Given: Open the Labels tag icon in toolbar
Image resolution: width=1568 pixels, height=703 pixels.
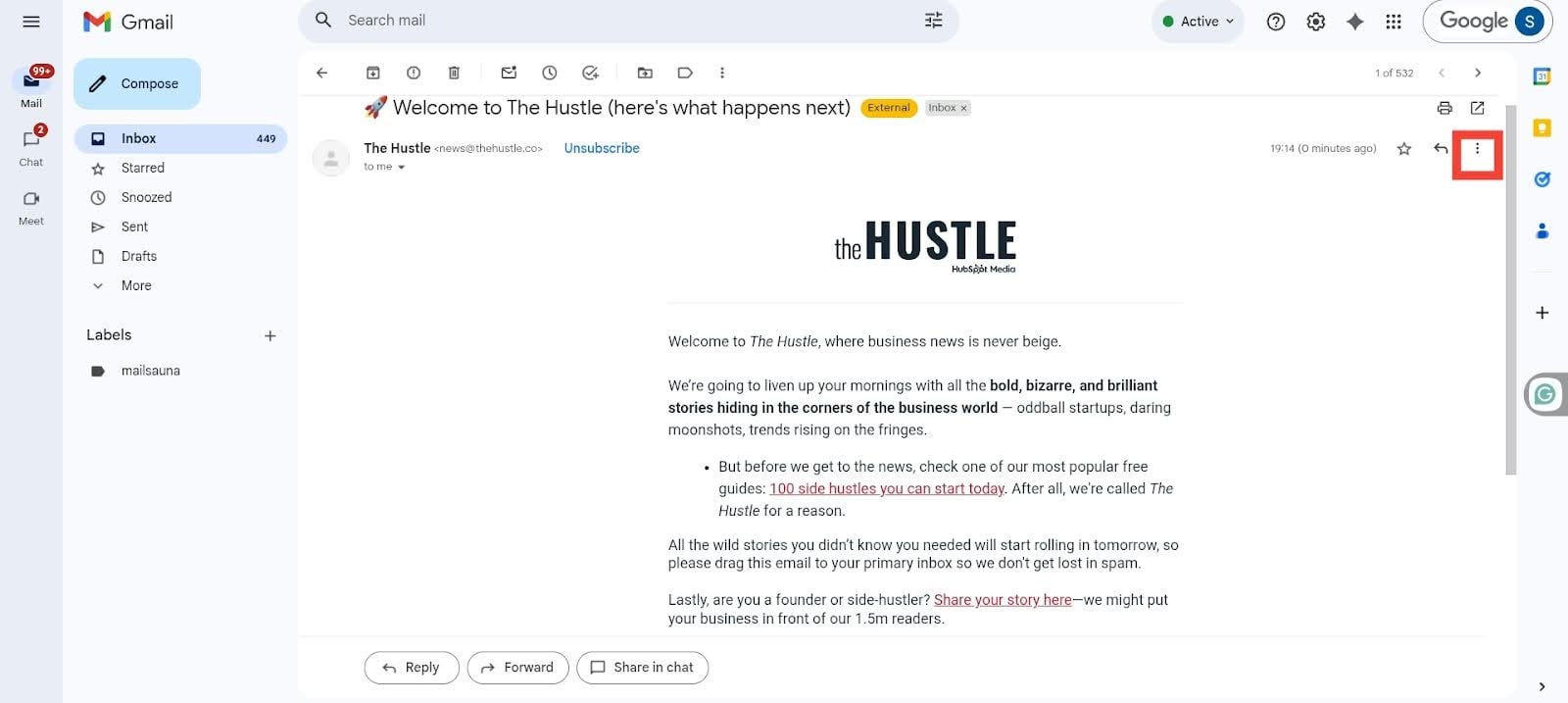Looking at the screenshot, I should (685, 73).
